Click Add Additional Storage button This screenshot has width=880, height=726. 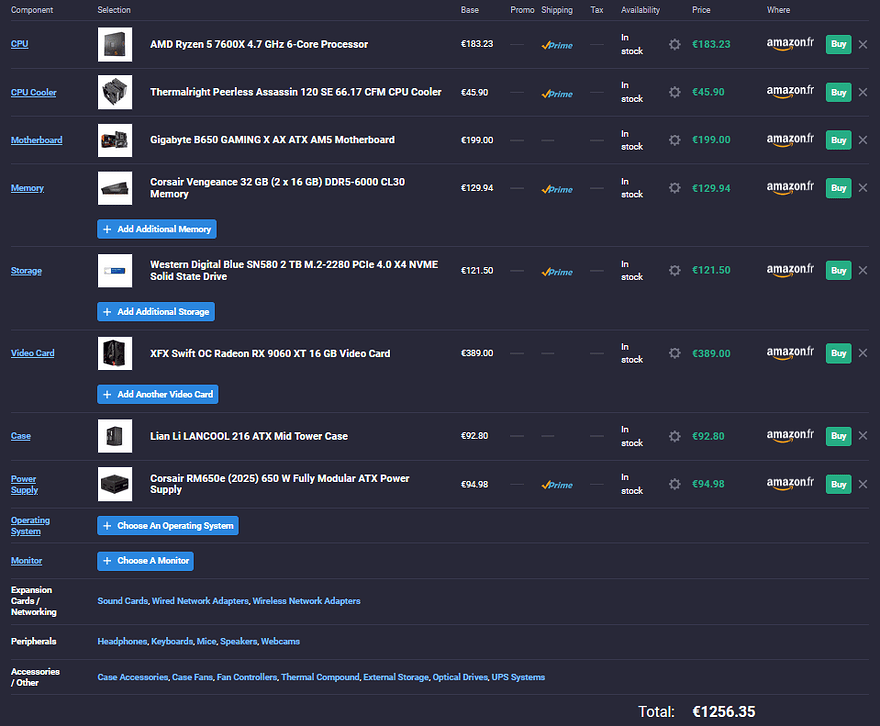click(x=156, y=311)
